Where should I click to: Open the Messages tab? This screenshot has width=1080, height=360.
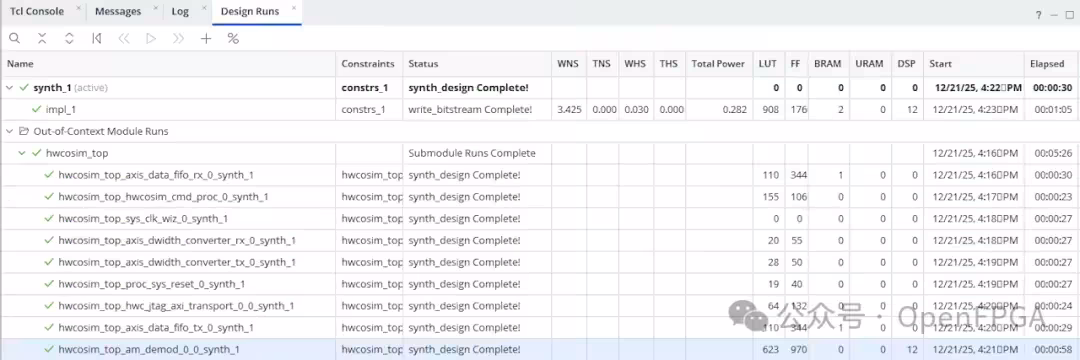[x=118, y=12]
